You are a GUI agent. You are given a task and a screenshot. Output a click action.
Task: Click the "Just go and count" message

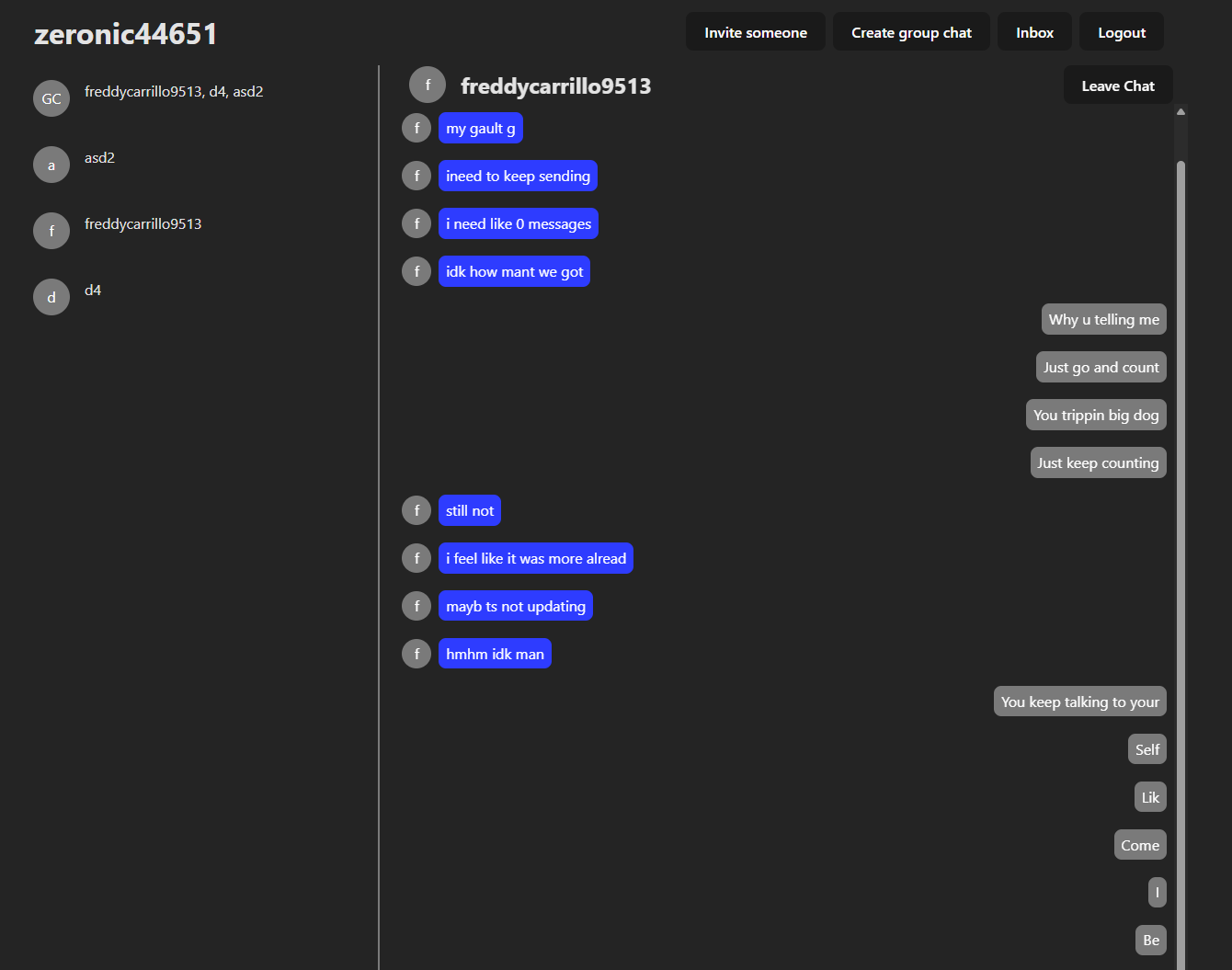[1101, 367]
